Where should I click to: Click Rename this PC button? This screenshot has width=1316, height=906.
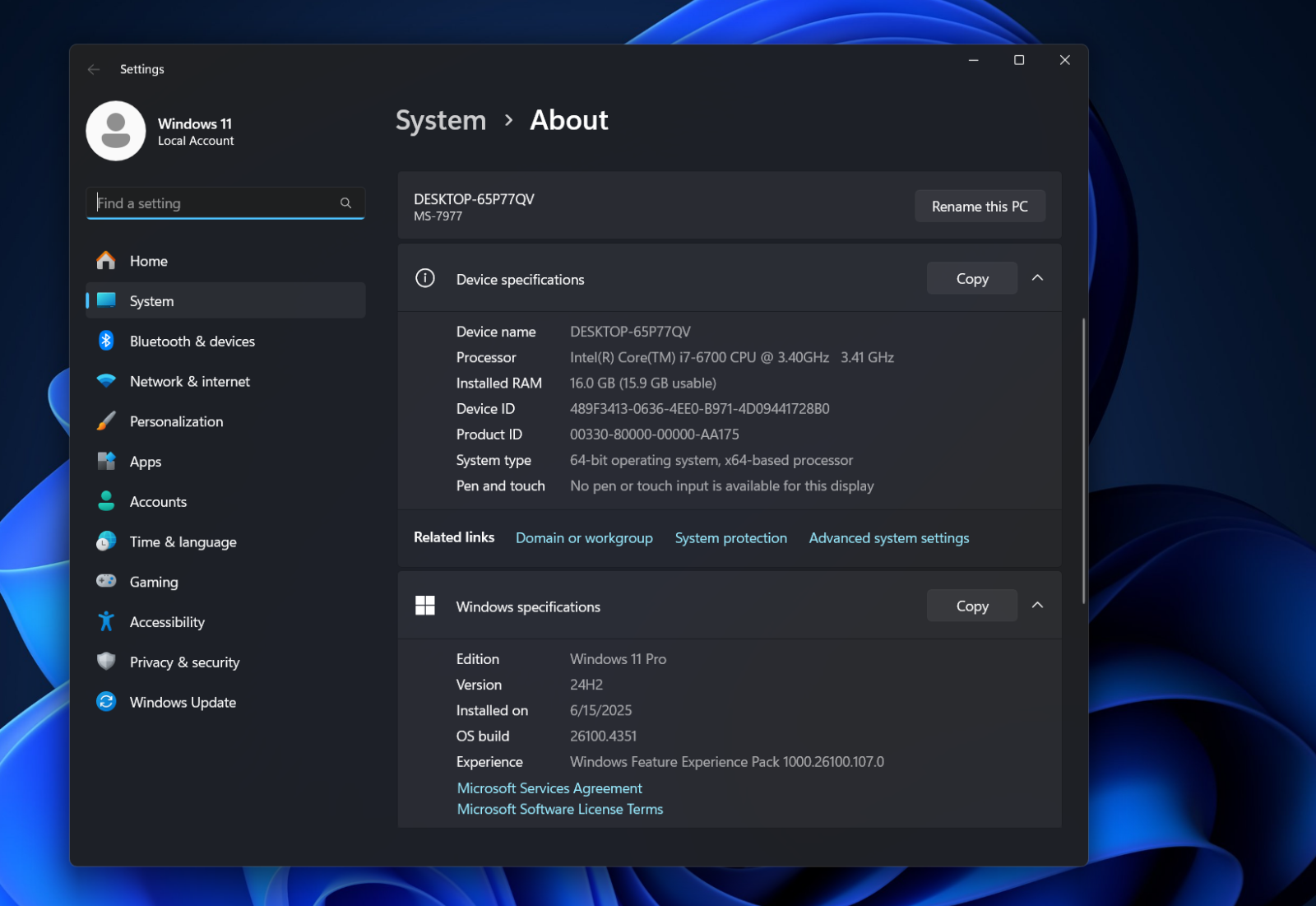tap(980, 206)
